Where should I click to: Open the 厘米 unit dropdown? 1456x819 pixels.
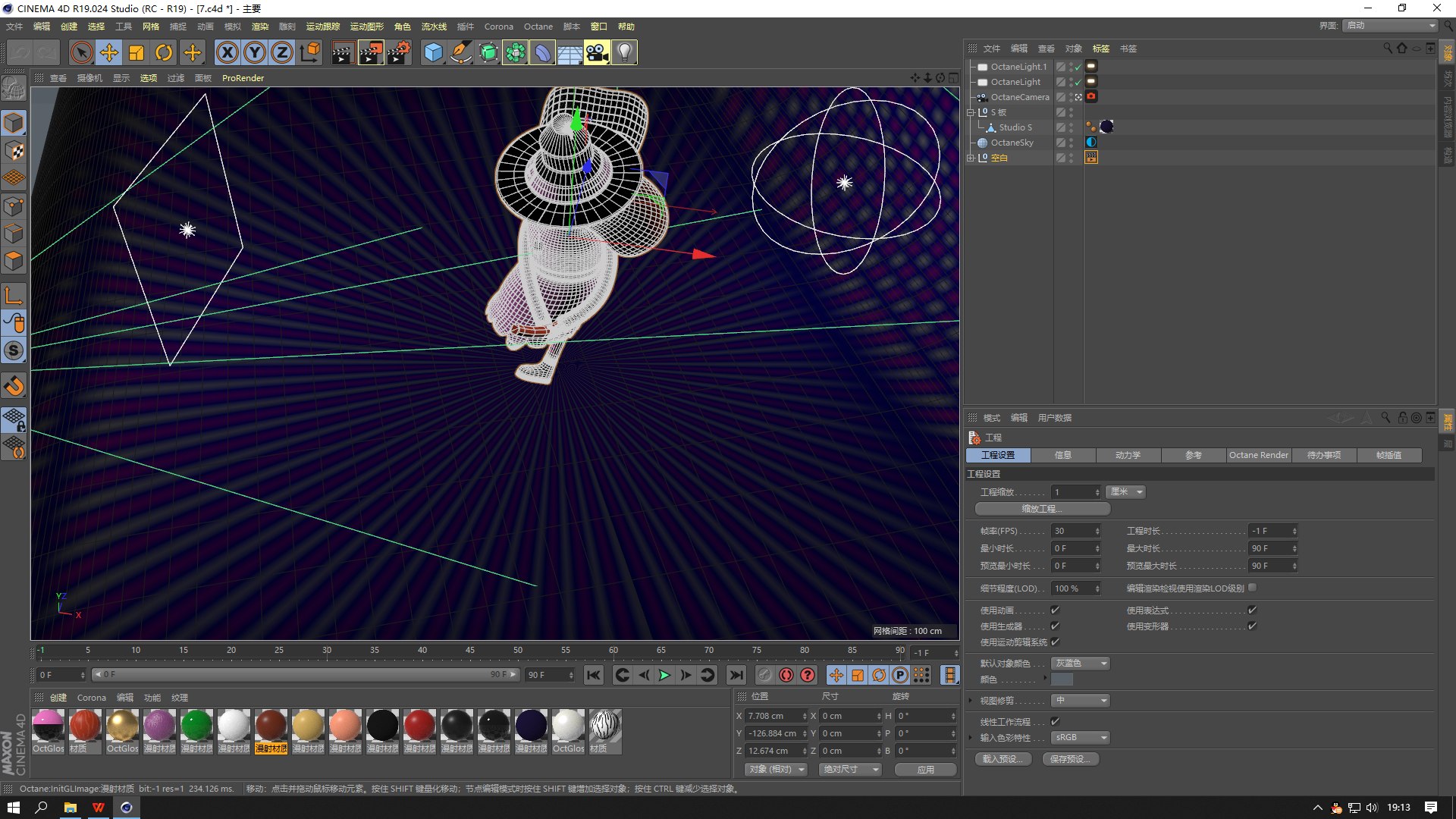point(1125,492)
